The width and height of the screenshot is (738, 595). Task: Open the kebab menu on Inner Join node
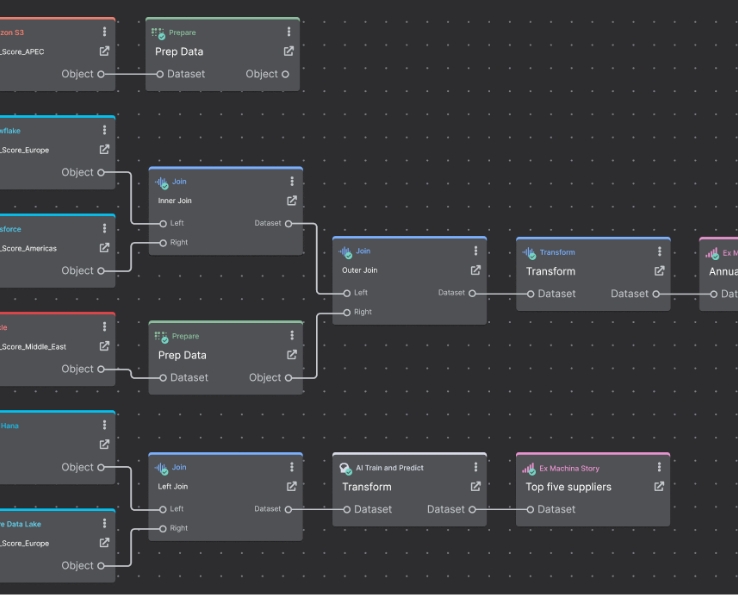(292, 182)
